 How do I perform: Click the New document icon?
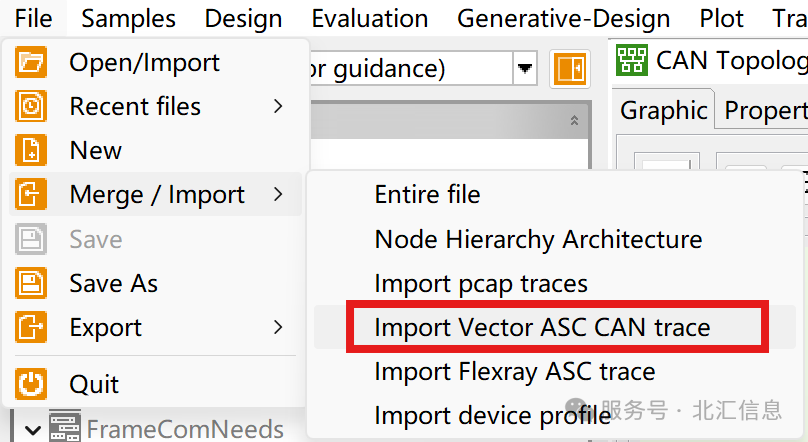31,150
